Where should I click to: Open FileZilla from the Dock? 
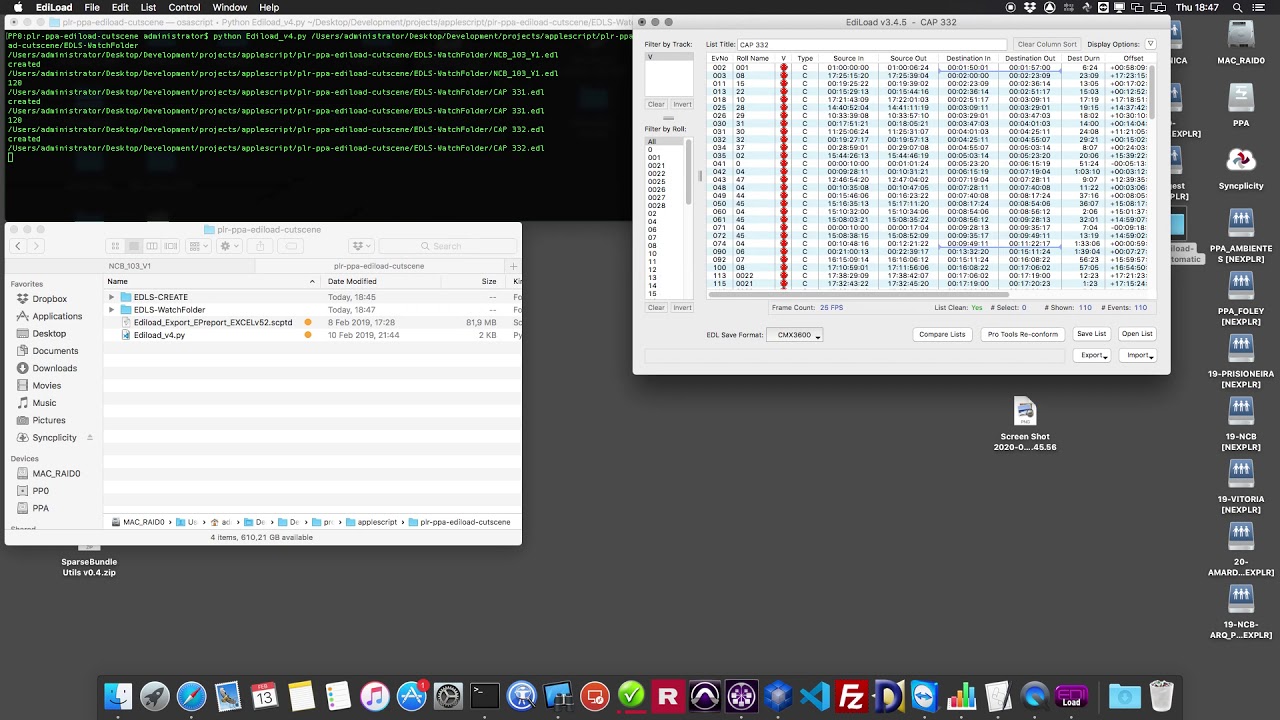pos(852,696)
